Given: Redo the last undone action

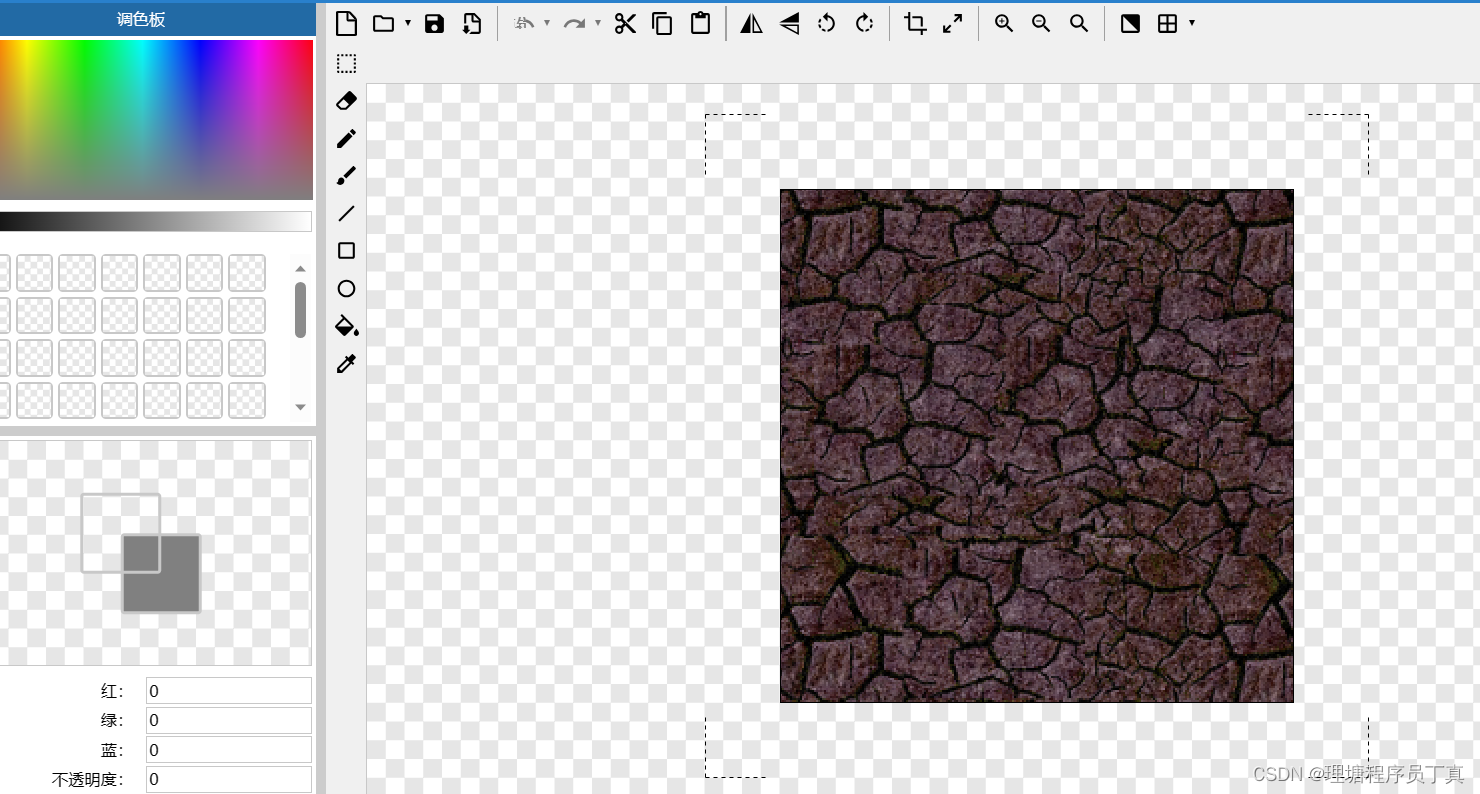Looking at the screenshot, I should tap(574, 23).
